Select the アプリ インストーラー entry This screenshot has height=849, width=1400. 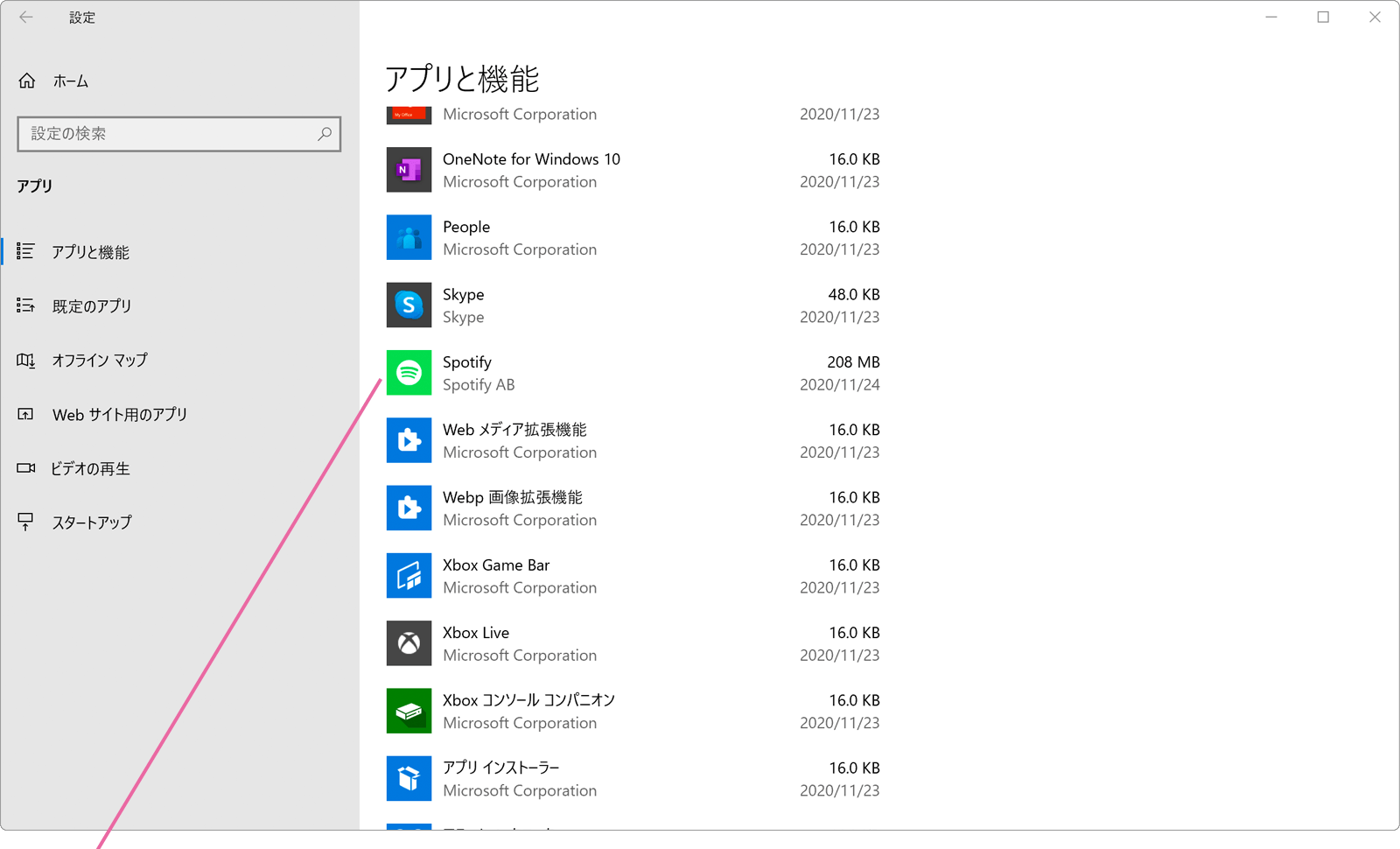pyautogui.click(x=633, y=778)
